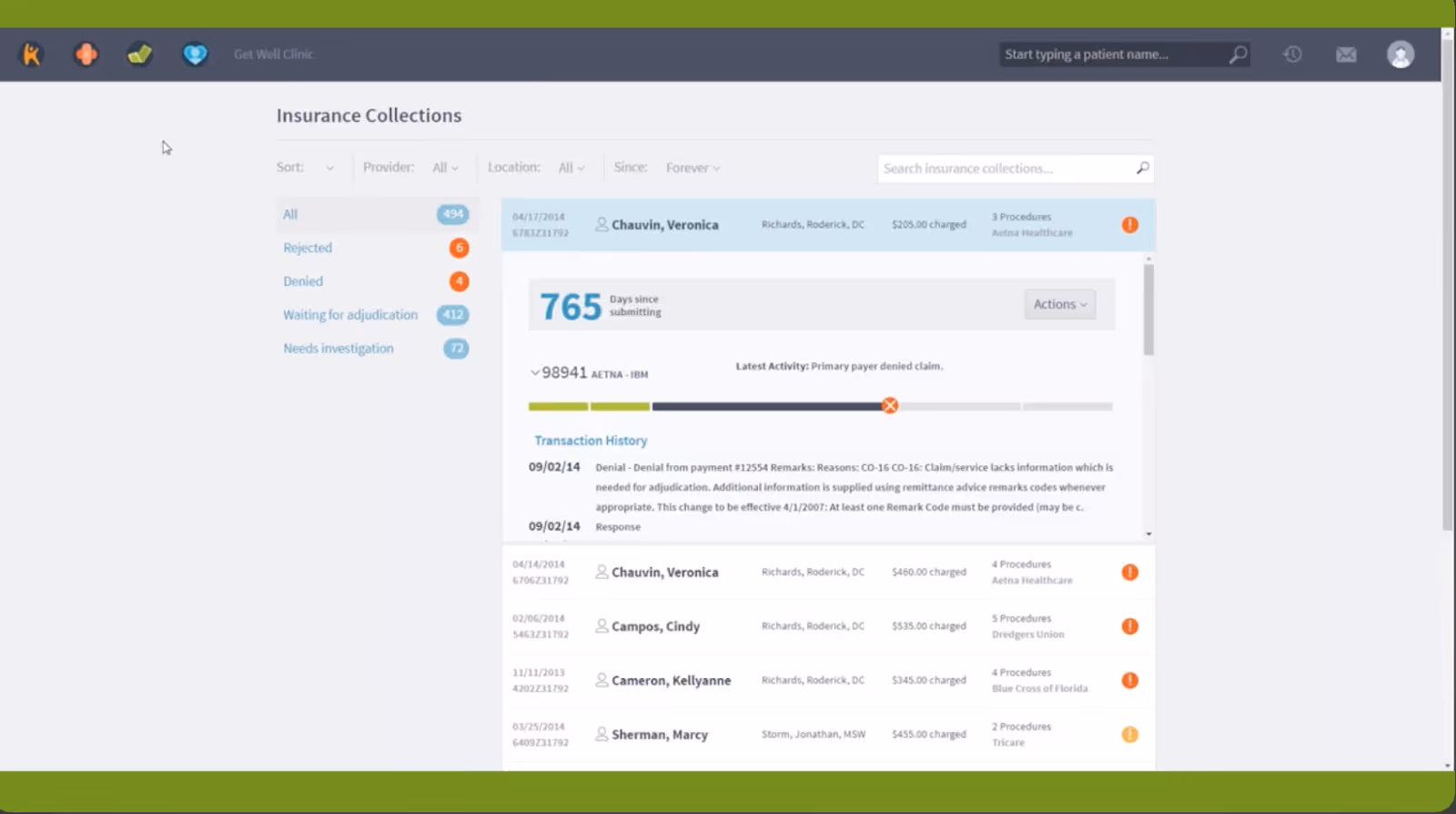Click the Get Well Clinic name
Image resolution: width=1456 pixels, height=814 pixels.
pos(273,55)
